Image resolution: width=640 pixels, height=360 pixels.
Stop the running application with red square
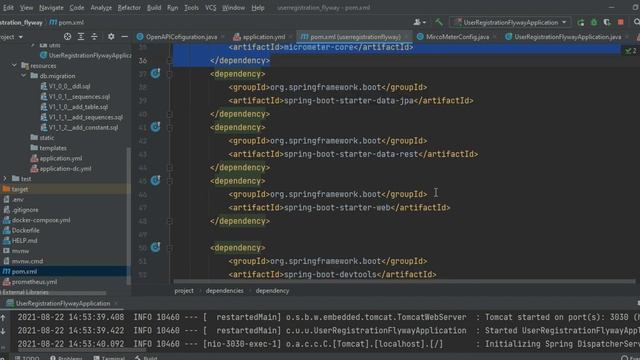pyautogui.click(x=621, y=22)
